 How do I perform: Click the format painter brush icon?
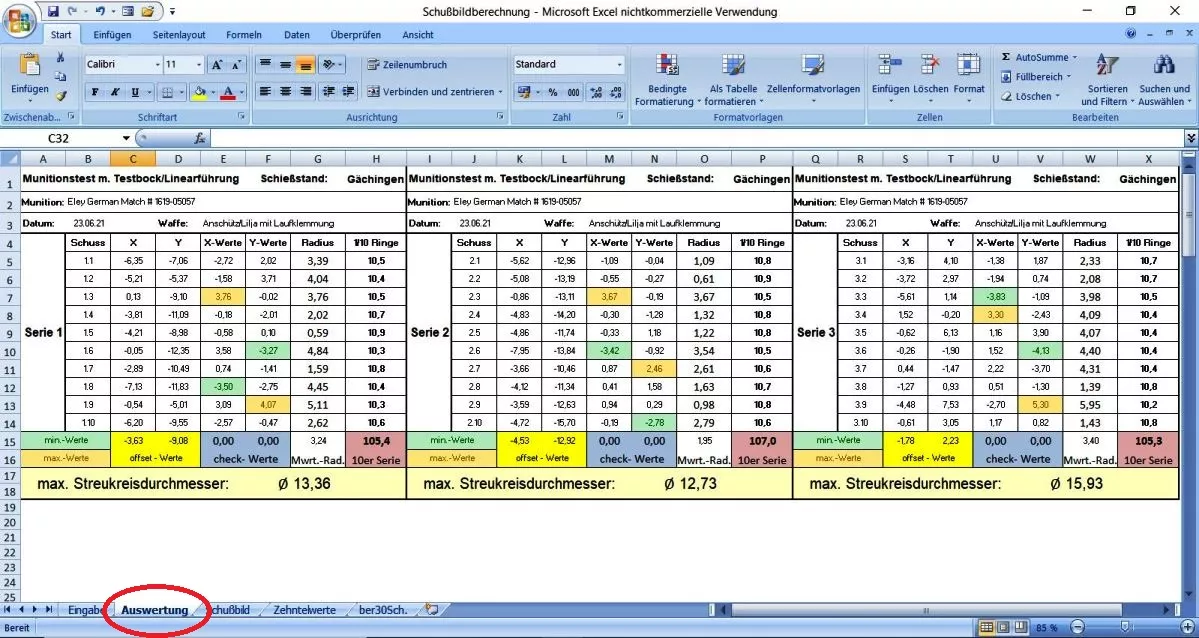tap(61, 96)
